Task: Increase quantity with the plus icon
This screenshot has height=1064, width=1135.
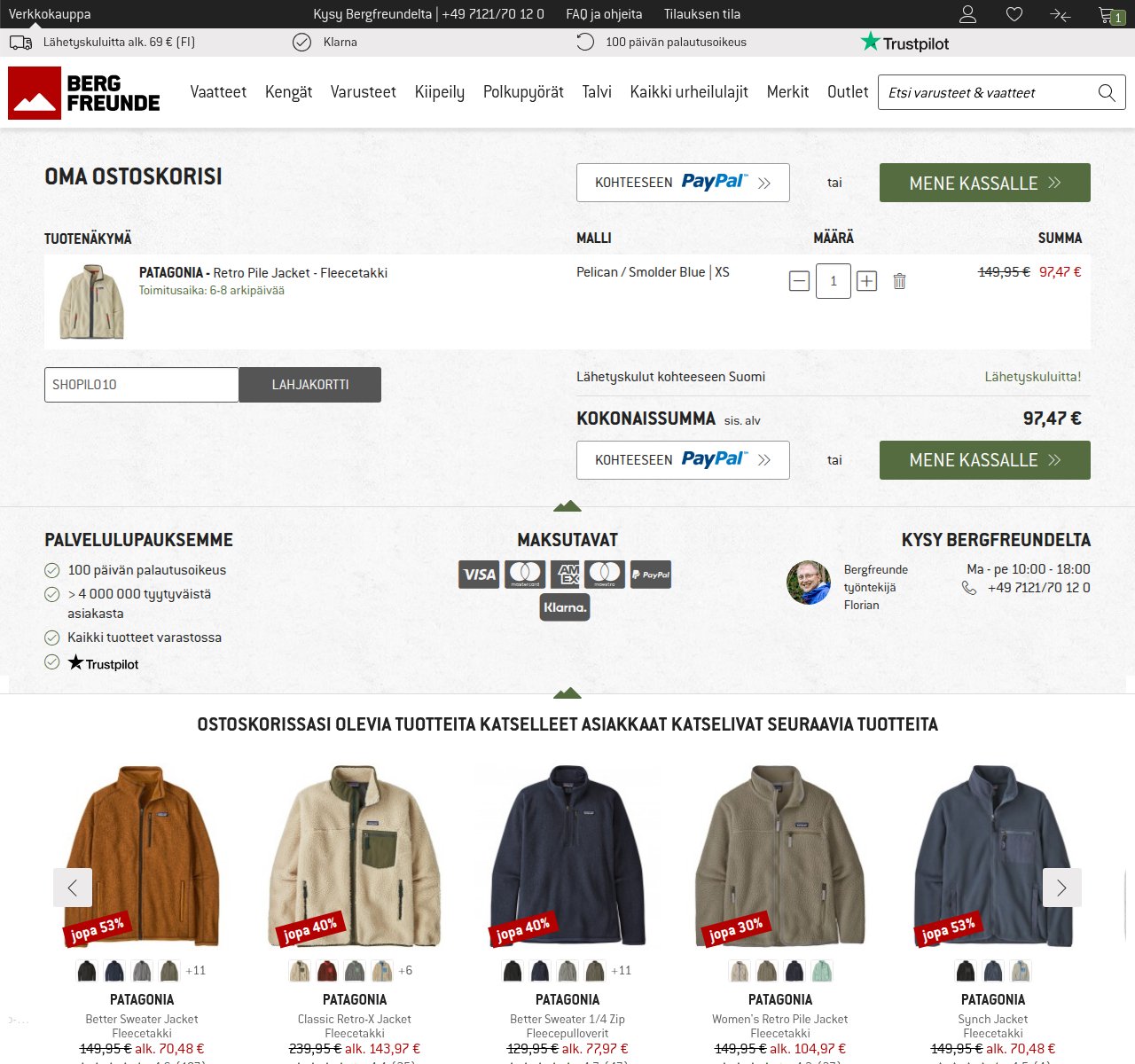Action: click(867, 281)
